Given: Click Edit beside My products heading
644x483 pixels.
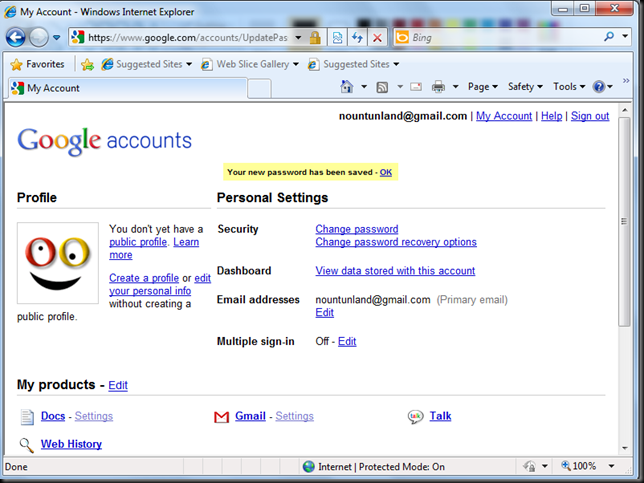Looking at the screenshot, I should (x=118, y=385).
